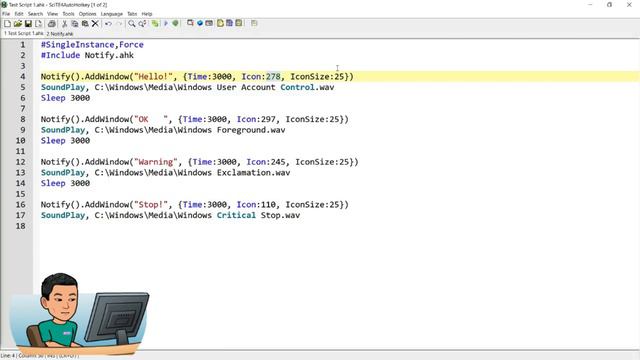Screen dimensions: 640x360
Task: Click the Cut scissors icon
Action: point(64,23)
